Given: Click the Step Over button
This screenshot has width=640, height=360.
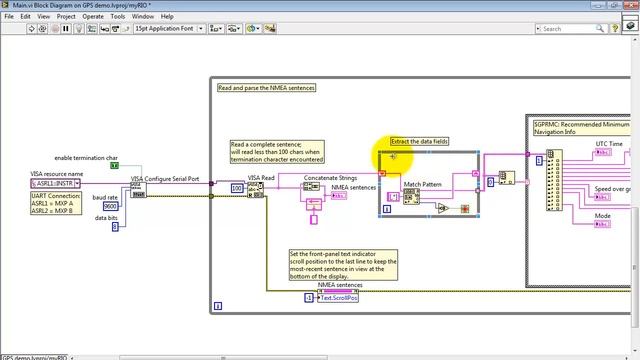Looking at the screenshot, I should [x=116, y=29].
